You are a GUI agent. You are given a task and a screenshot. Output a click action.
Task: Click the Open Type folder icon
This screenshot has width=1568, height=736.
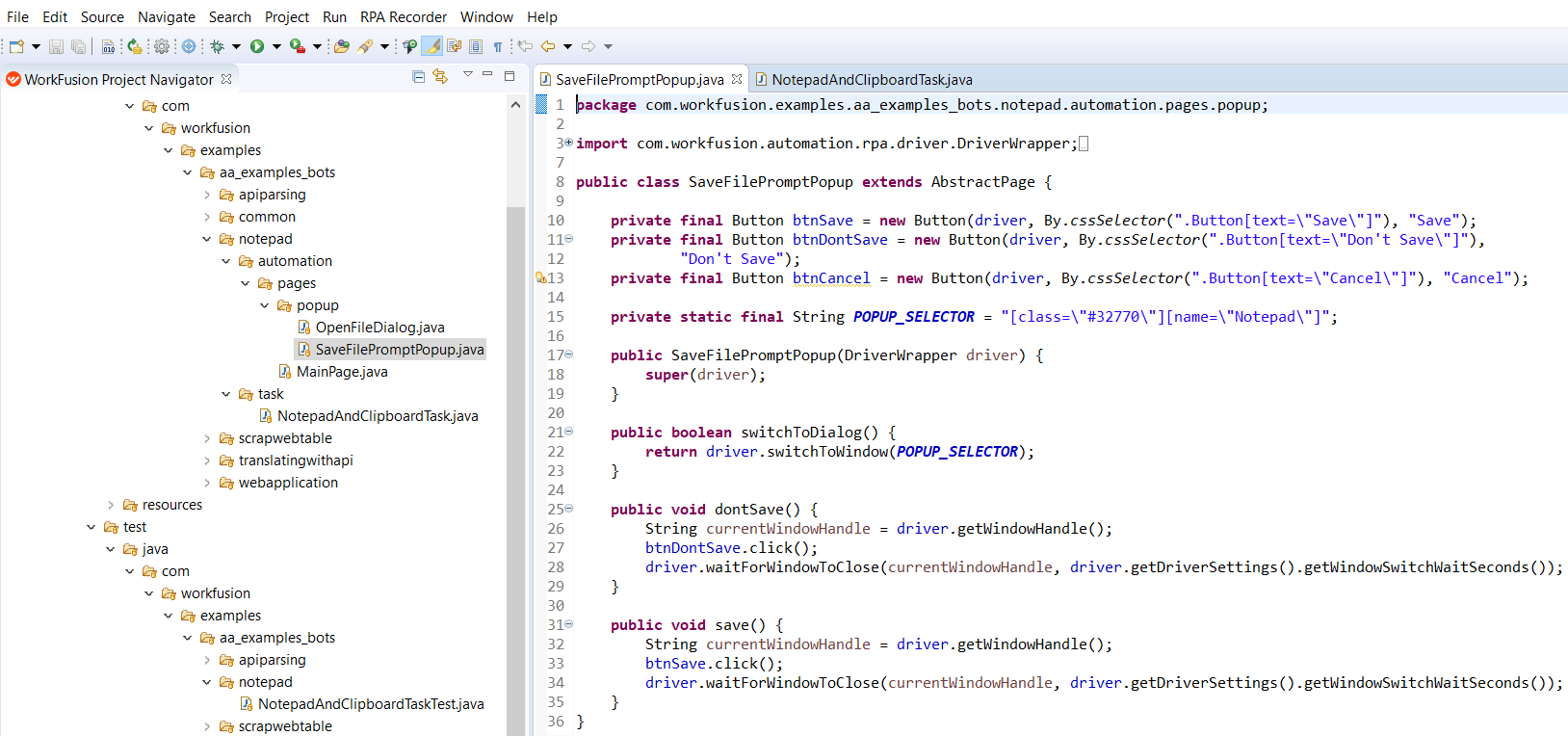click(x=342, y=46)
